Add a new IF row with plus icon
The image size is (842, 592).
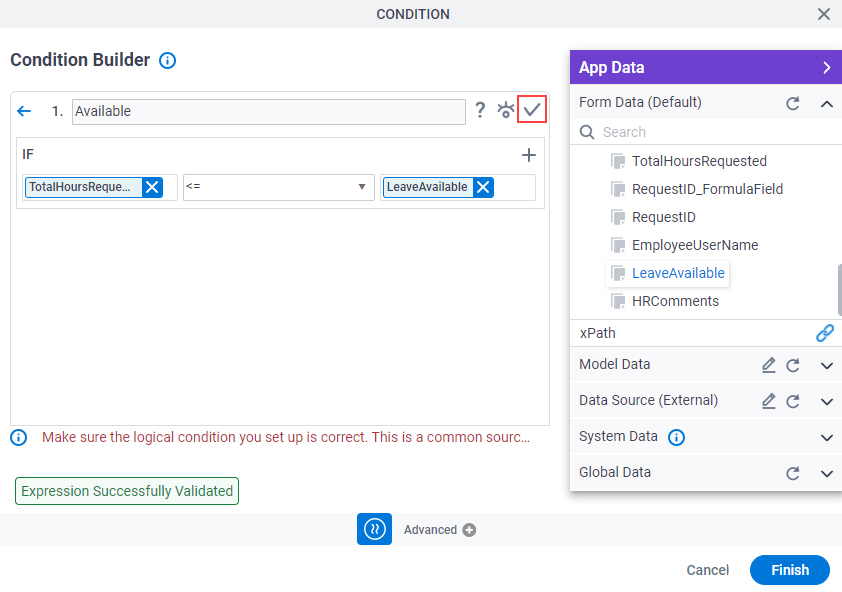coord(528,155)
